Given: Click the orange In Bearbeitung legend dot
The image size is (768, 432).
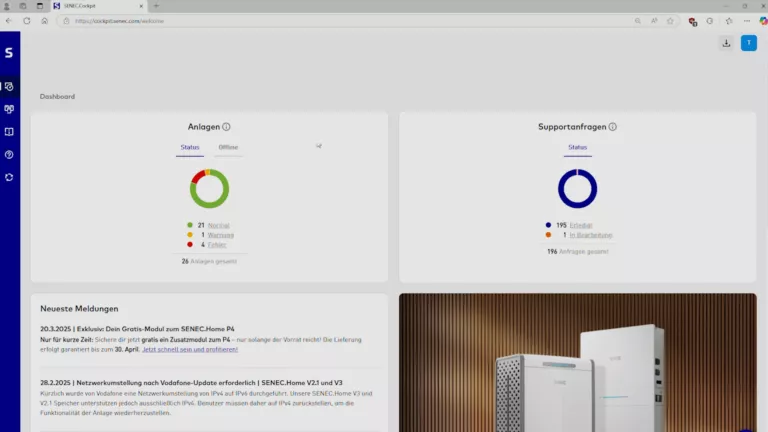Looking at the screenshot, I should coord(549,235).
